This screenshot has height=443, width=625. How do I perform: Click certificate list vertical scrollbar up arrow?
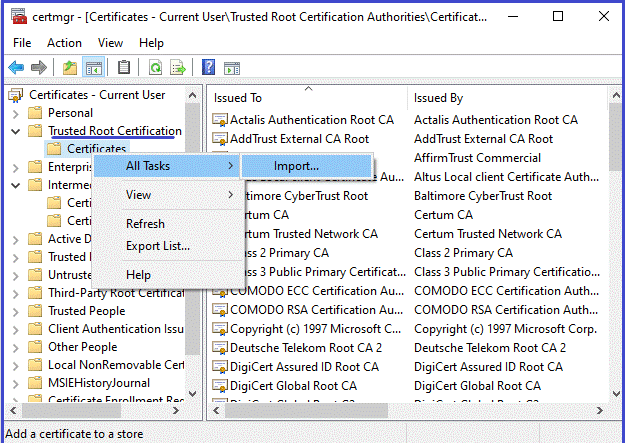click(616, 95)
